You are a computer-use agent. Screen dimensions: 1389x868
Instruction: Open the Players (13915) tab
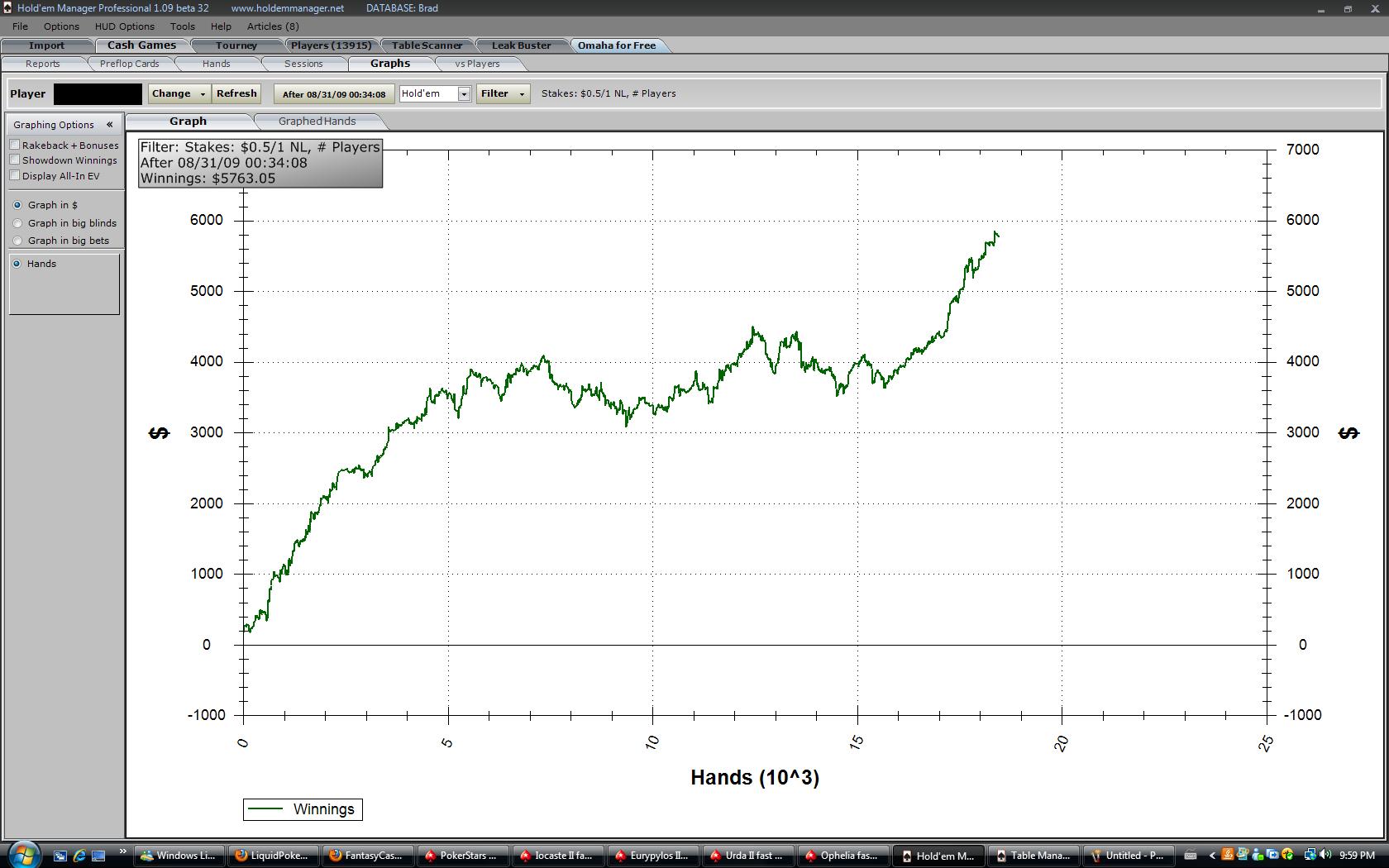[x=331, y=45]
